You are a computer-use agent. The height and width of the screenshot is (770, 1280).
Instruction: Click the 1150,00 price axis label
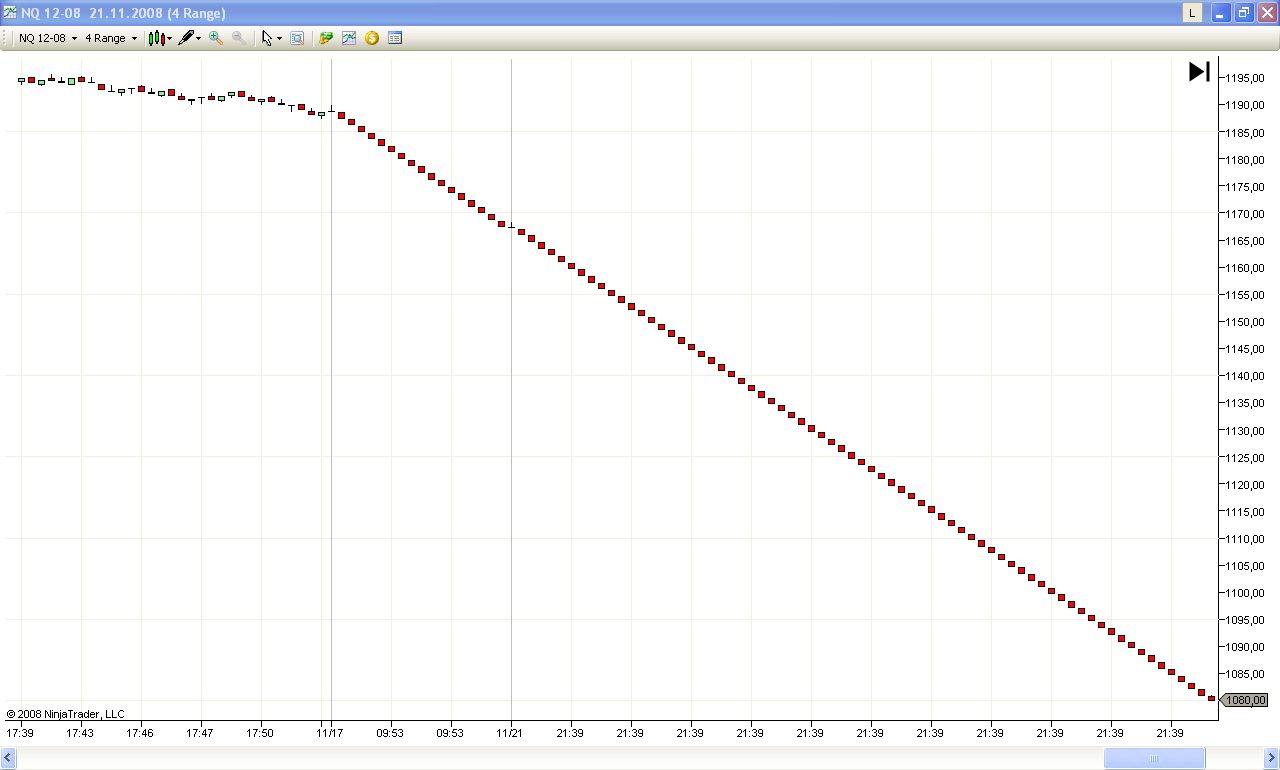click(1246, 322)
